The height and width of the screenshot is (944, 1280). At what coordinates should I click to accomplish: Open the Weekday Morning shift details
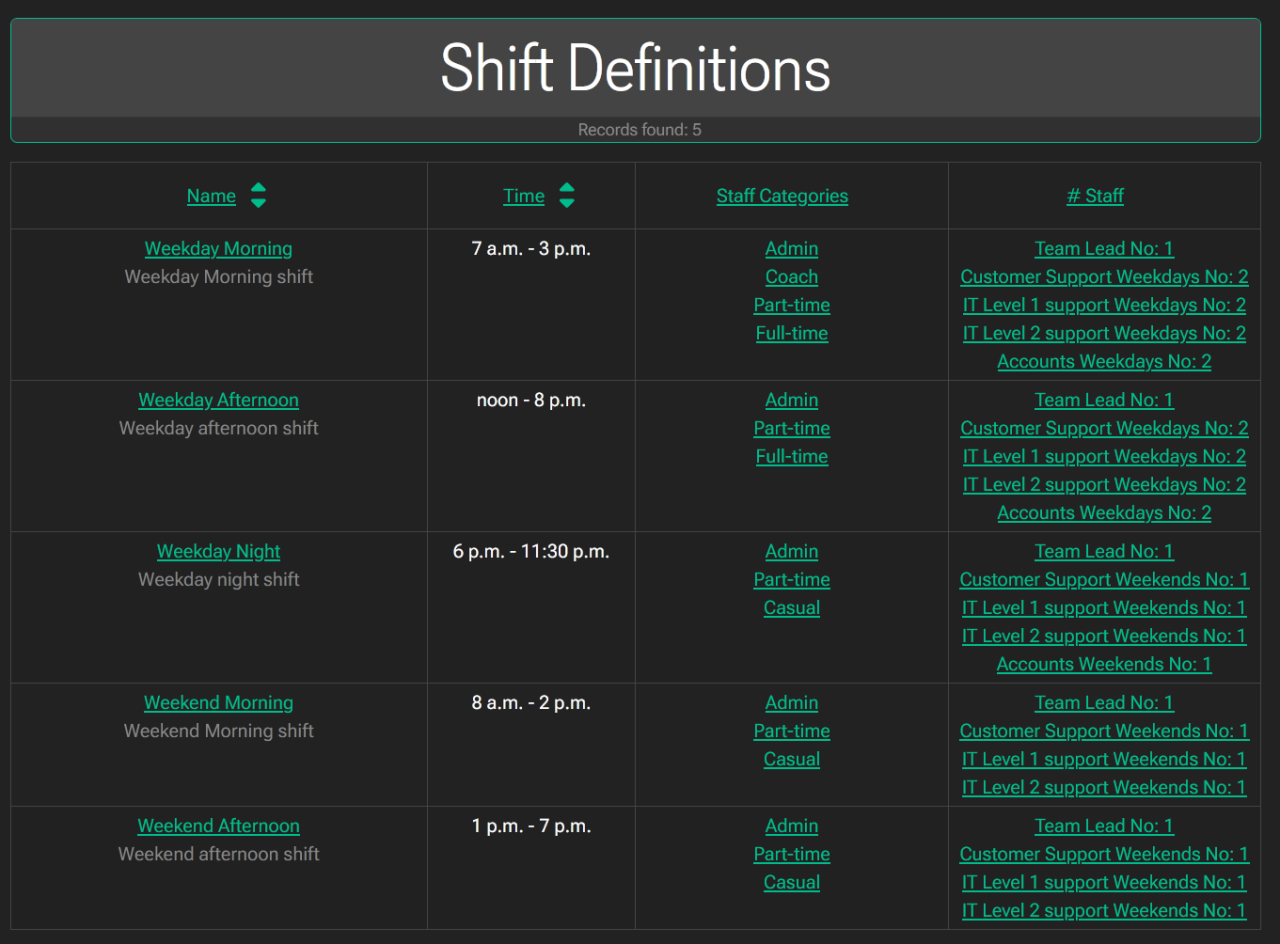(x=218, y=248)
